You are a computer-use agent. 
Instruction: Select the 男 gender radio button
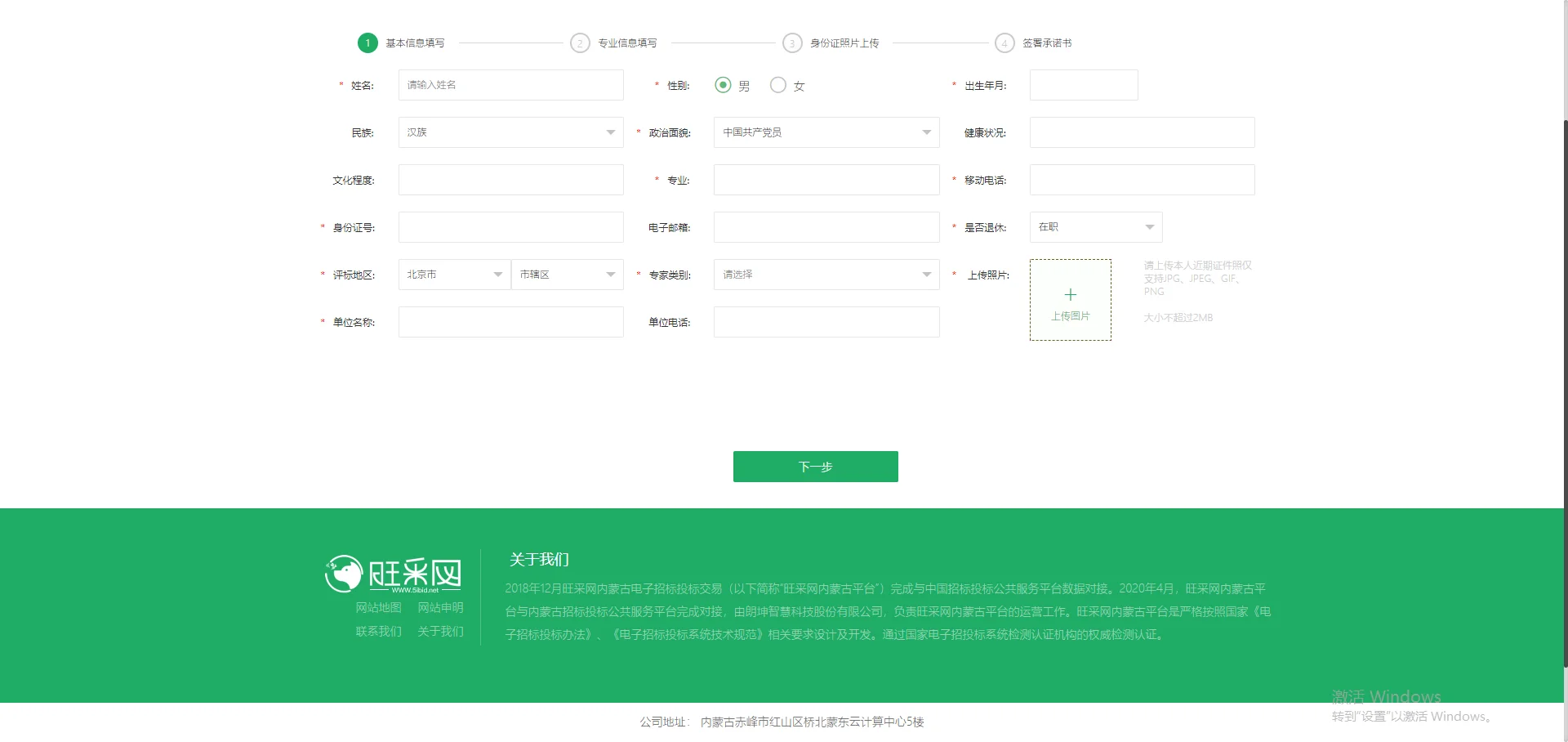[x=722, y=85]
